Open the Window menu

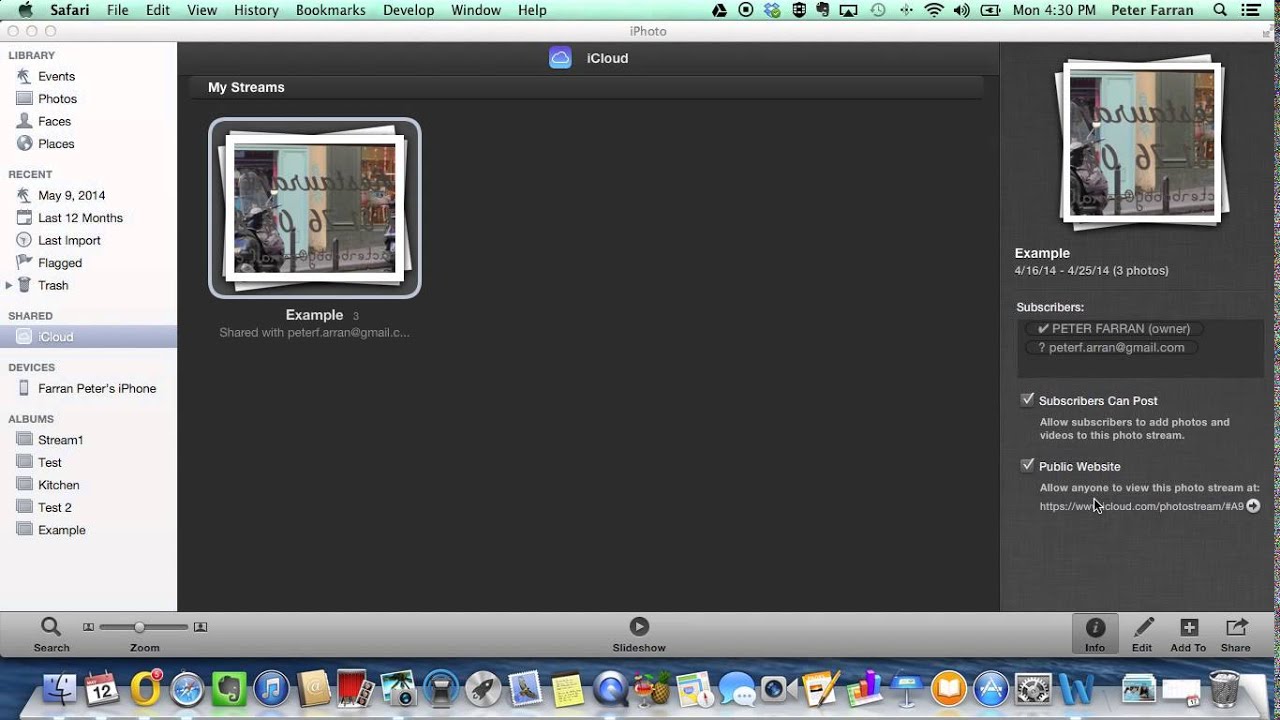point(476,10)
